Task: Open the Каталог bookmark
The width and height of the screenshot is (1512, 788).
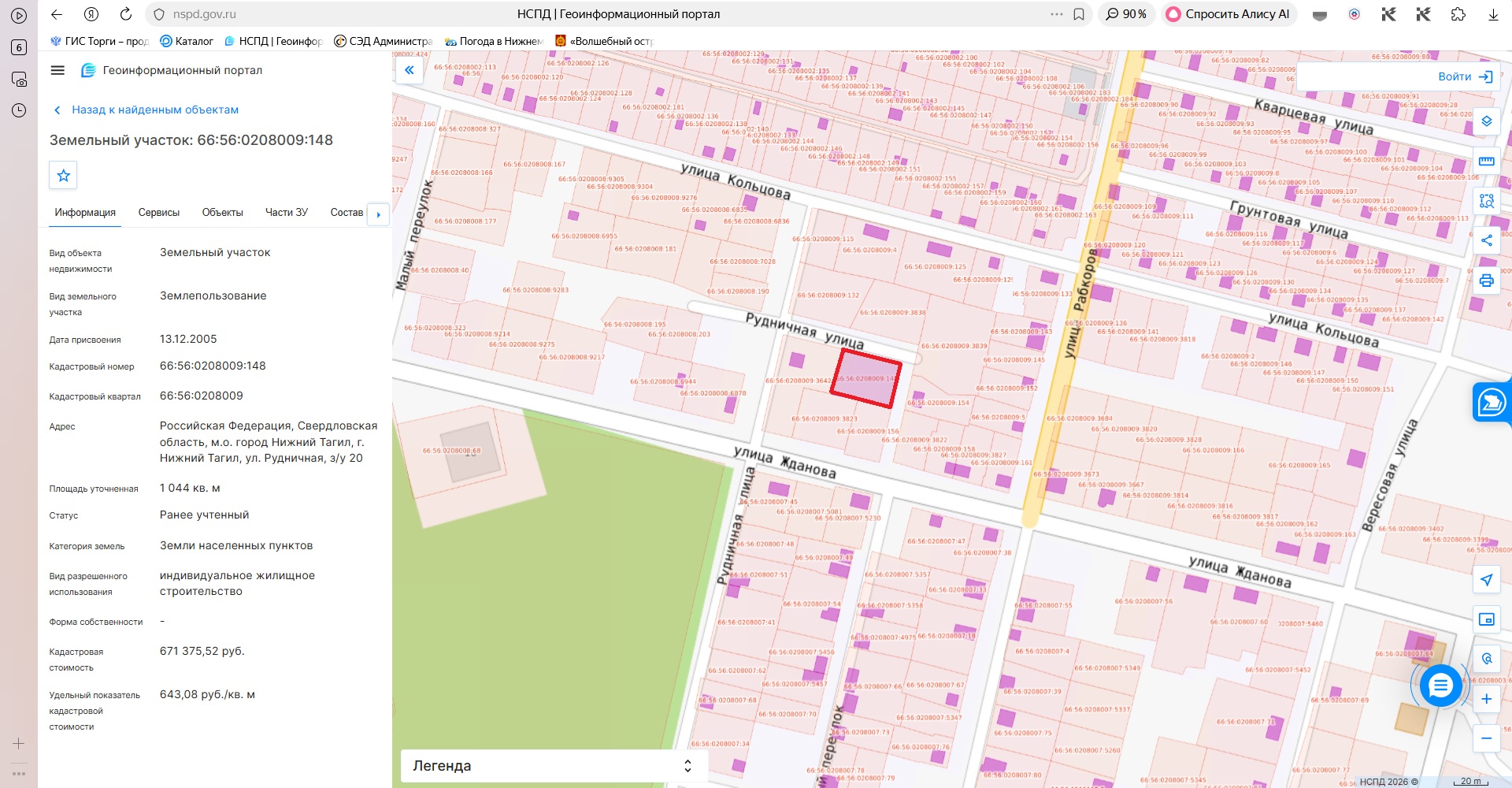Action: [187, 41]
